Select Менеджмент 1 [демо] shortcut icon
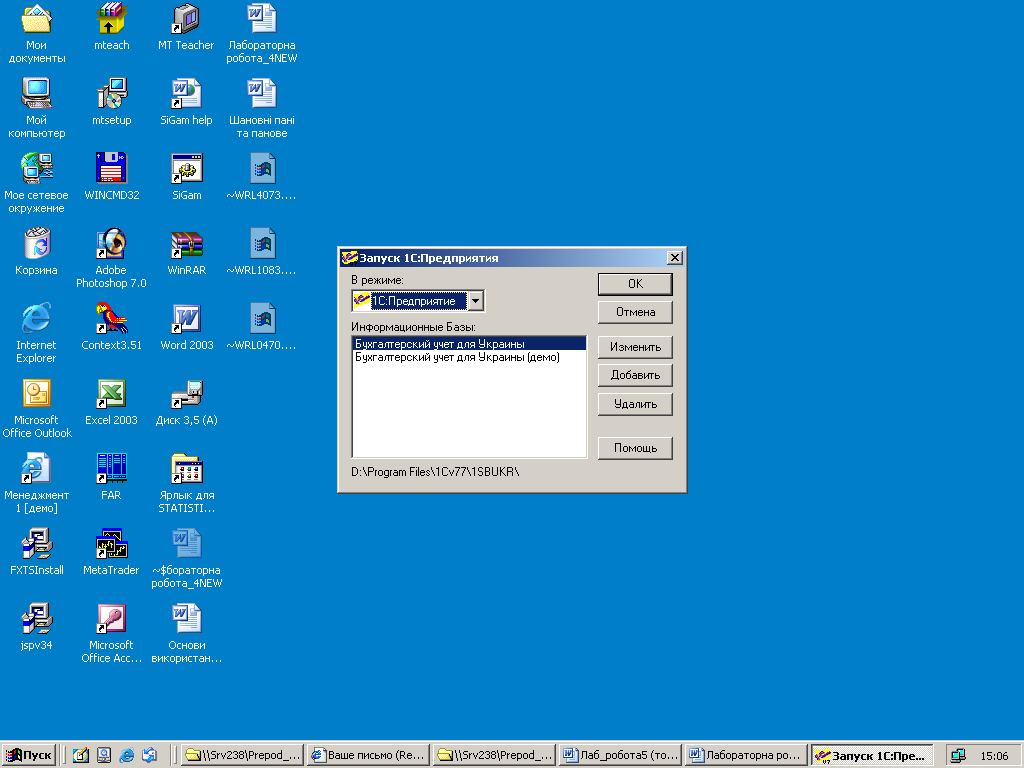Viewport: 1024px width, 768px height. (37, 470)
